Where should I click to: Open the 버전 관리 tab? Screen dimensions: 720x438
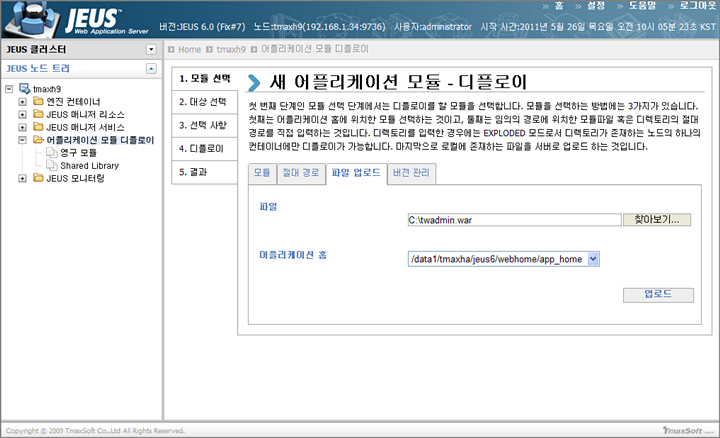(411, 173)
